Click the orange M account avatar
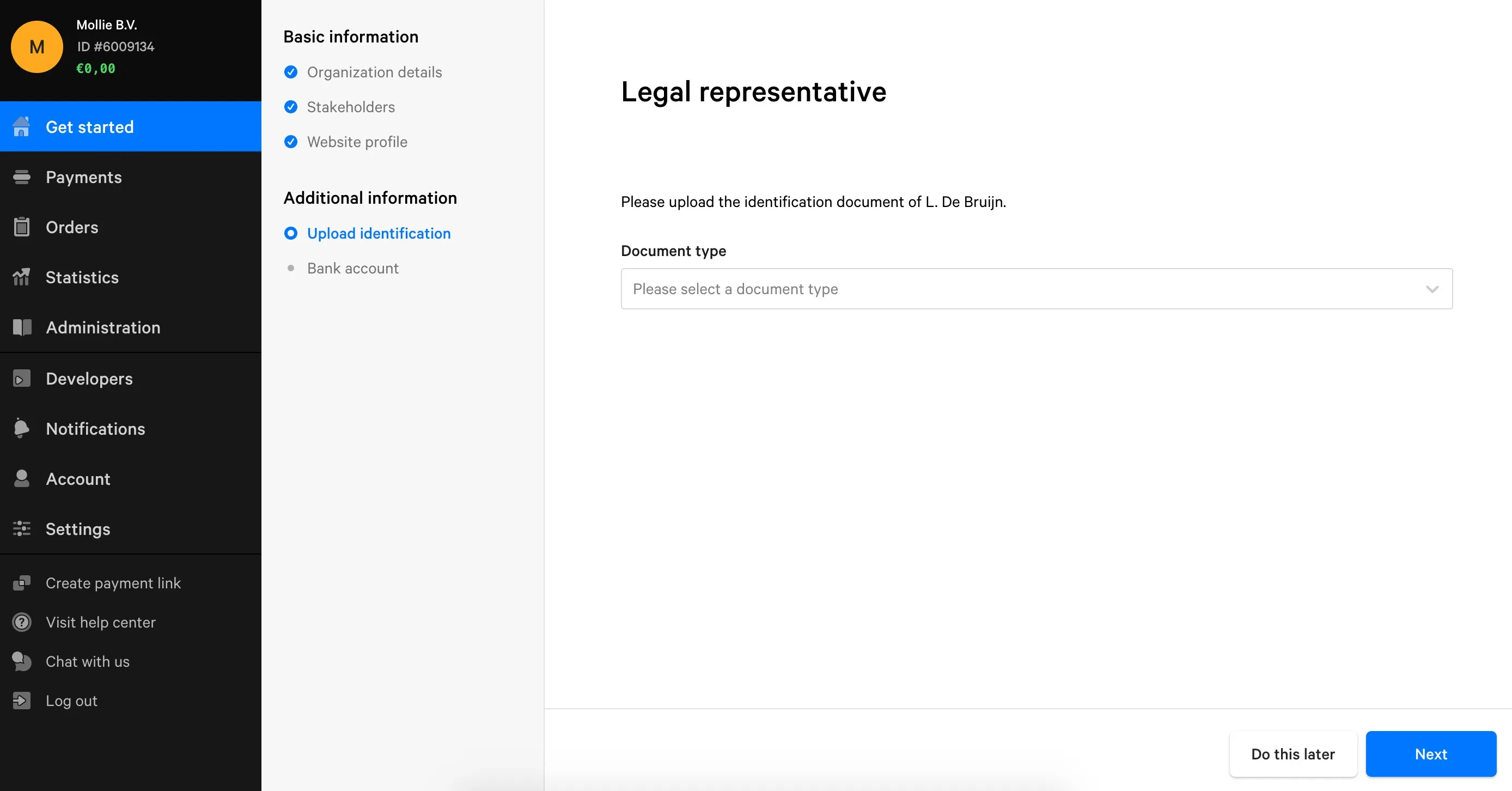Viewport: 1512px width, 791px height. click(x=37, y=47)
